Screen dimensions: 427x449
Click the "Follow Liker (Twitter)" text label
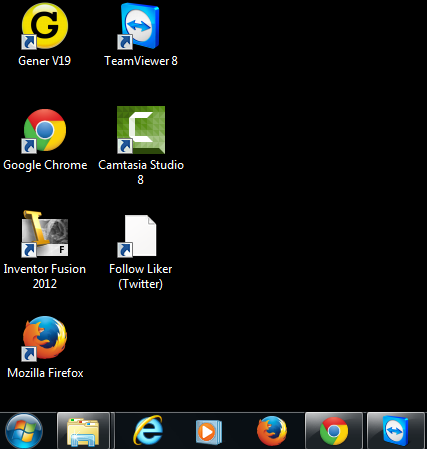tap(140, 276)
